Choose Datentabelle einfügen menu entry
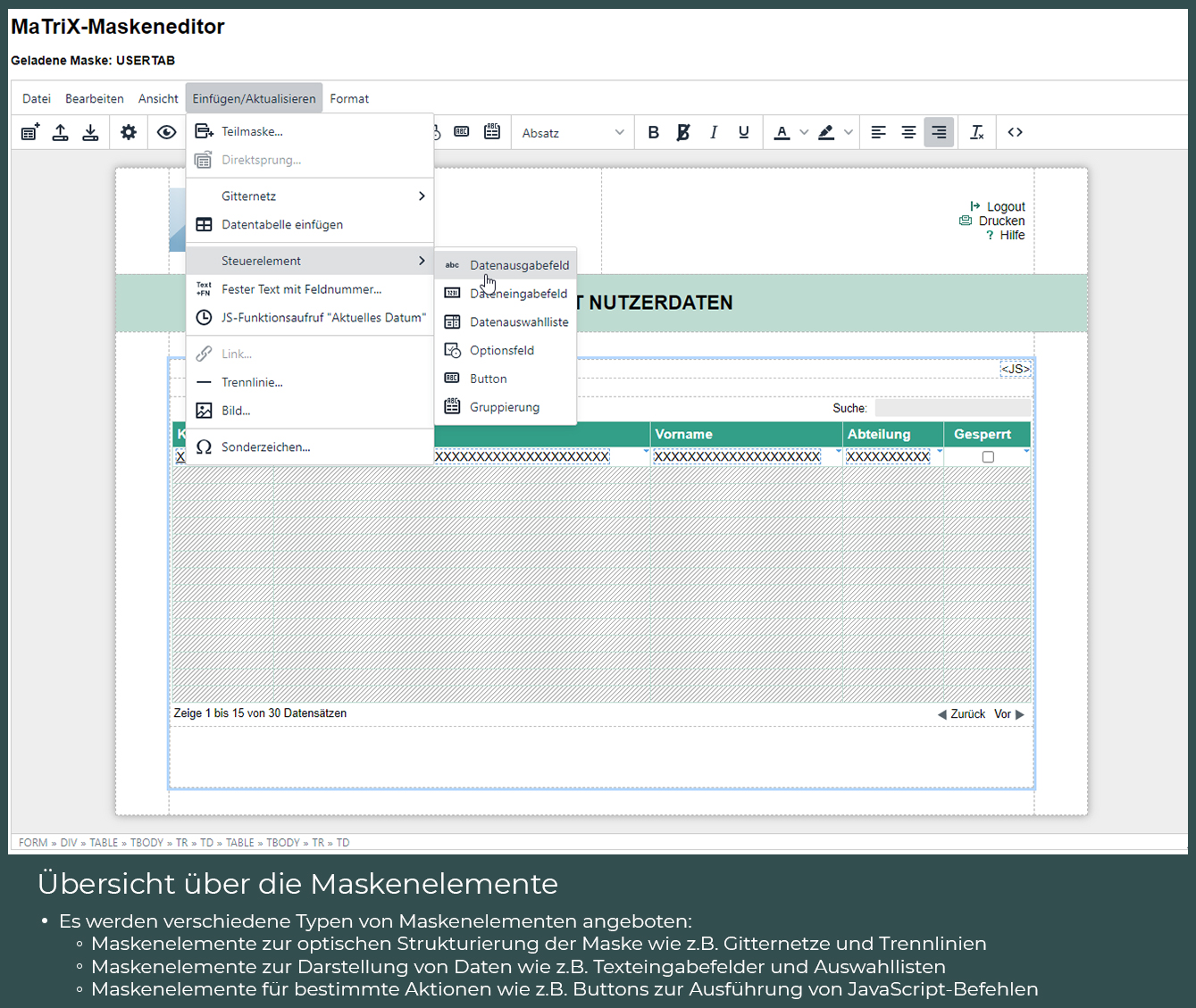The height and width of the screenshot is (1008, 1196). (x=282, y=225)
